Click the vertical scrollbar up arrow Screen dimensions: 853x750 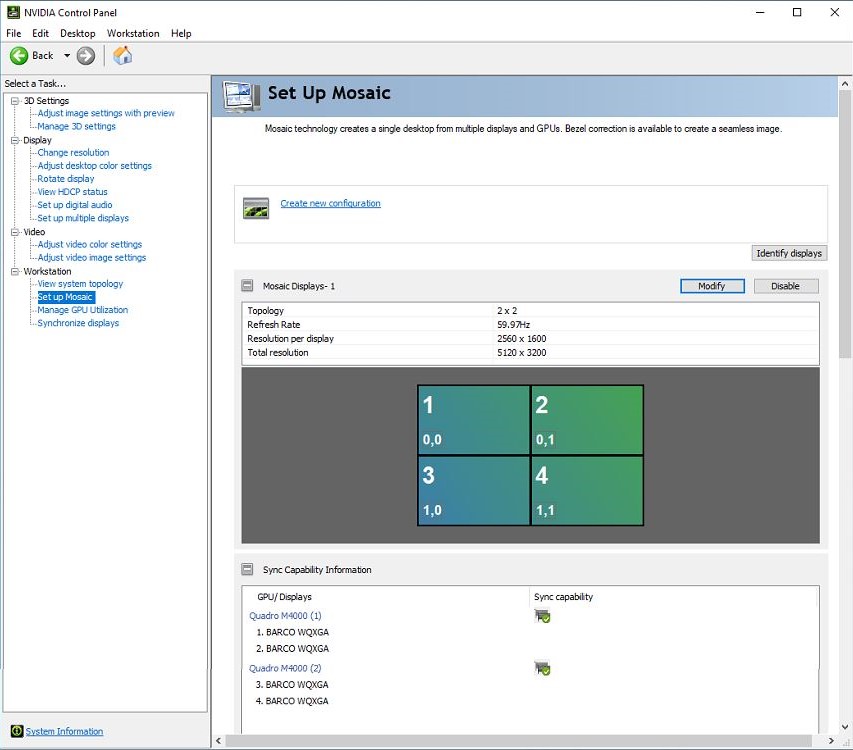845,84
